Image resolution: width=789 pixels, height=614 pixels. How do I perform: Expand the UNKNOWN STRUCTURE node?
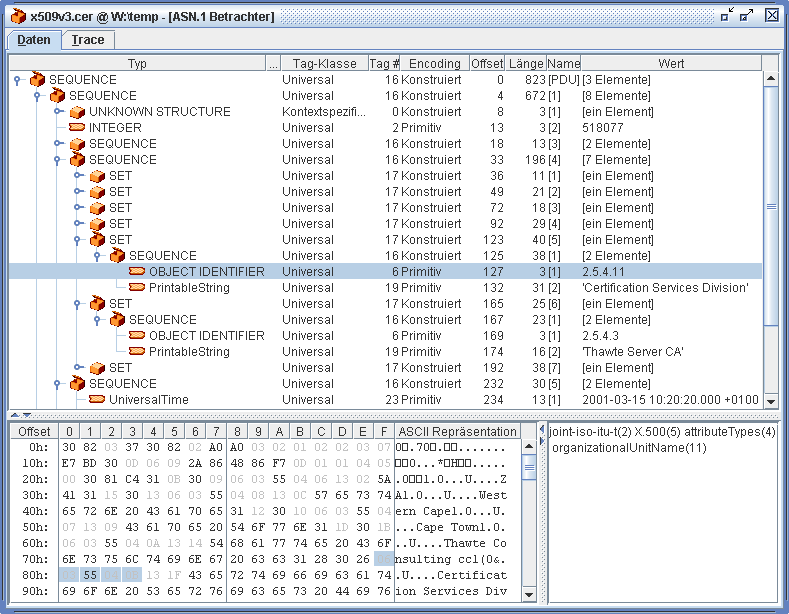(57, 112)
